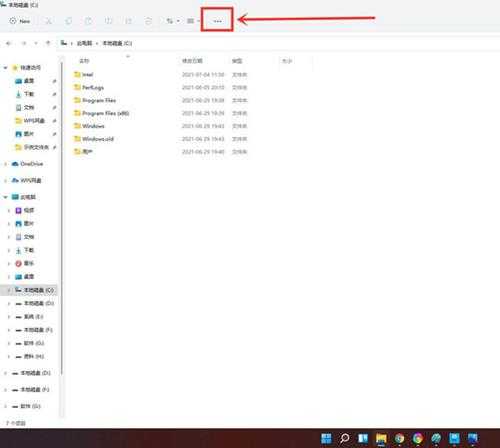Open File Explorer from the taskbar
This screenshot has height=448, width=500.
pos(381,438)
